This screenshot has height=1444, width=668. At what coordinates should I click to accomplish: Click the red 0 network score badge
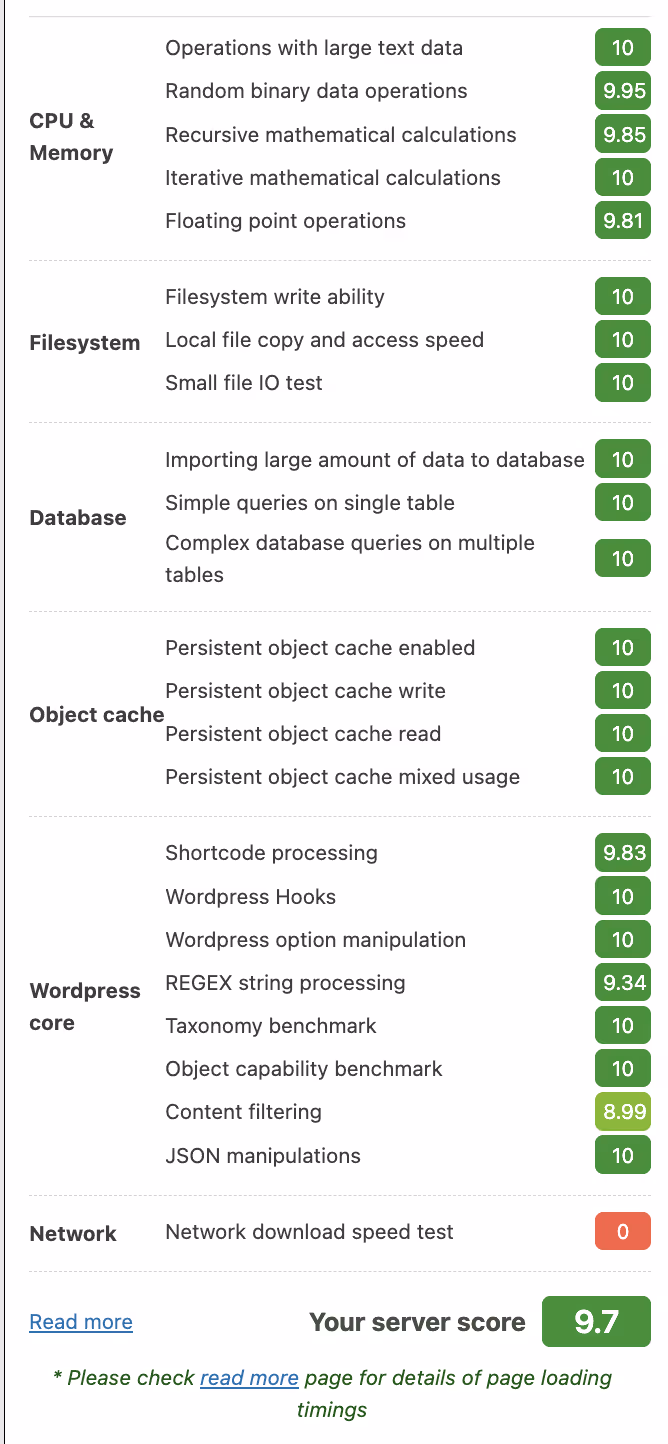tap(622, 1232)
